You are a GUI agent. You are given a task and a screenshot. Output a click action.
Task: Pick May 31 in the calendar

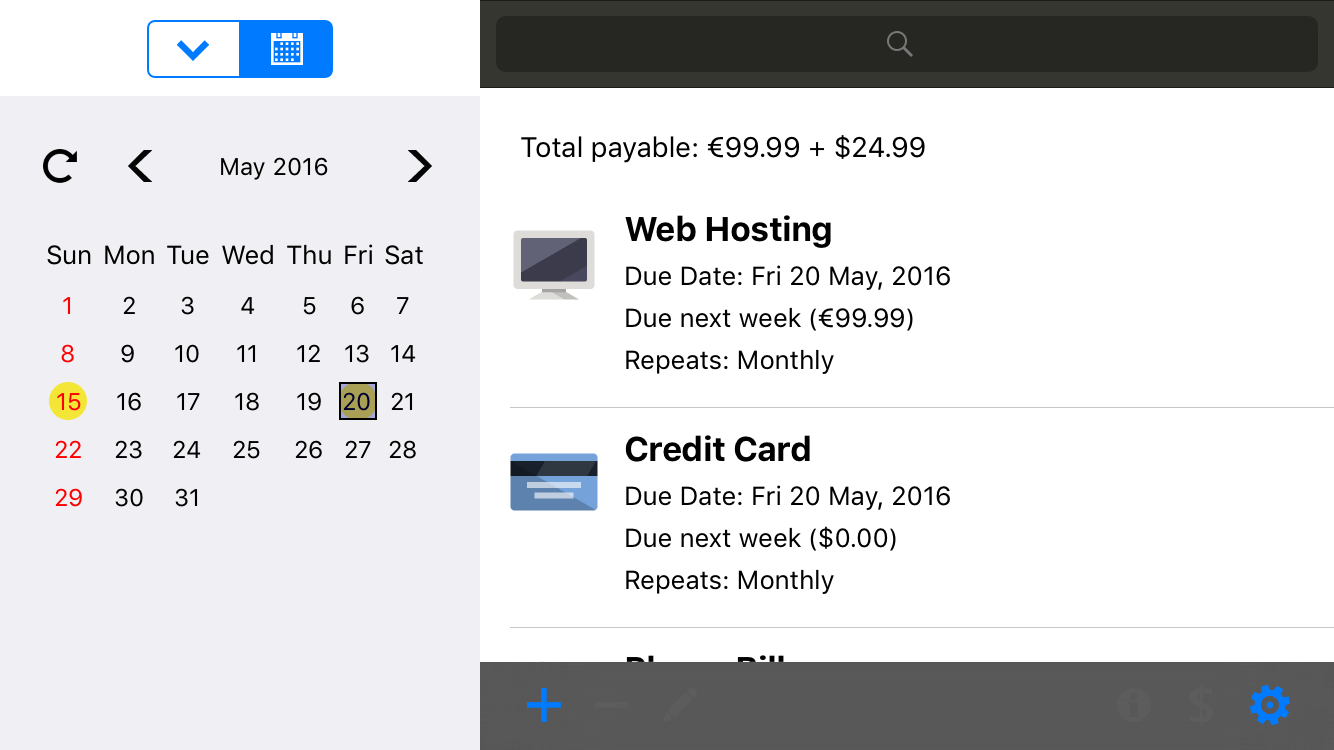pos(187,498)
